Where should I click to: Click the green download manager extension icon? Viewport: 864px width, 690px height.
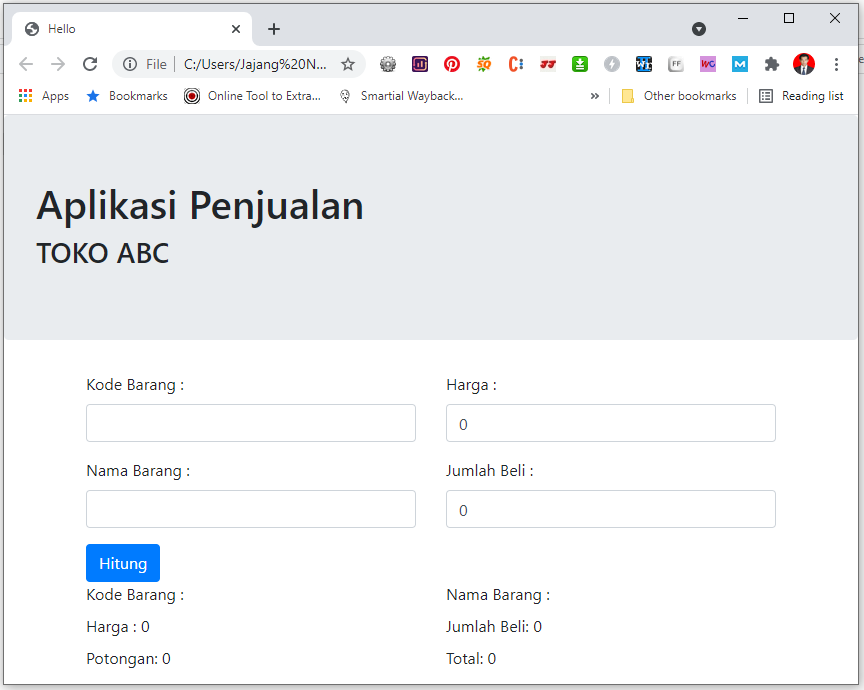click(x=580, y=63)
